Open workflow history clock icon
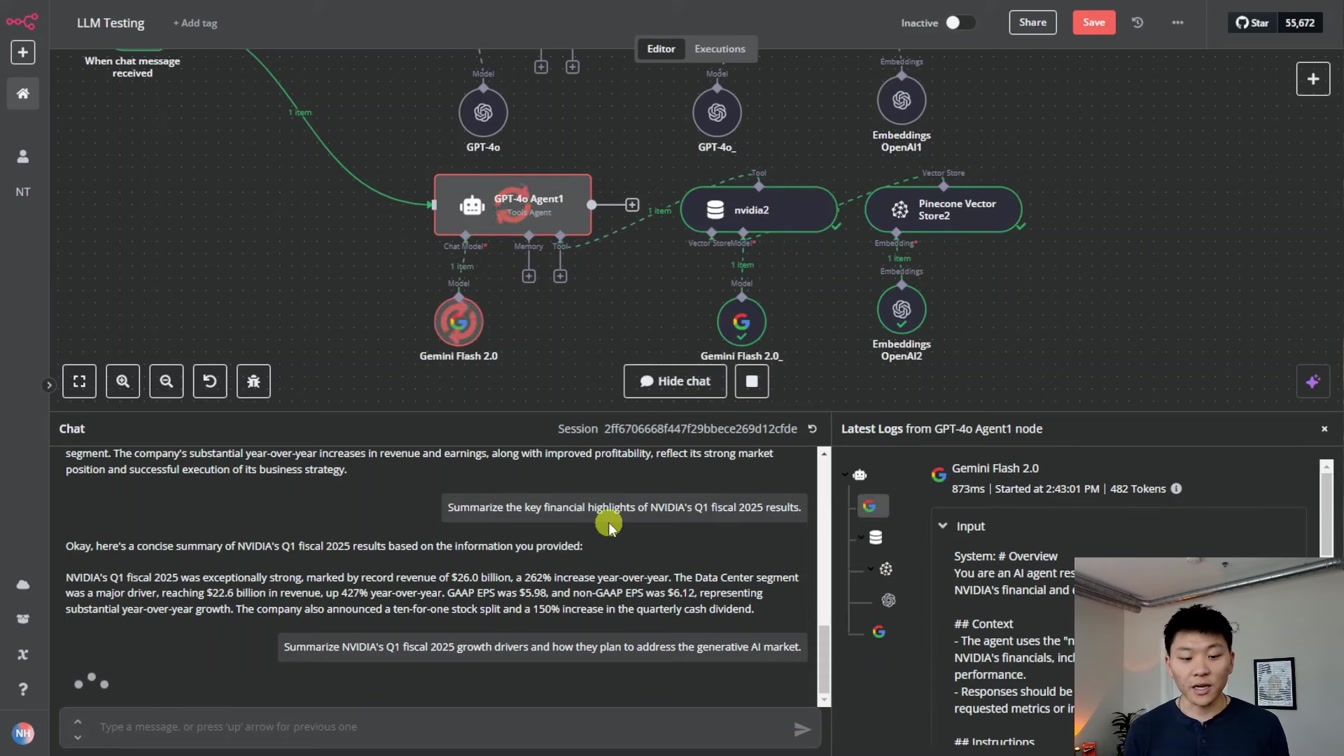1344x756 pixels. click(1137, 22)
